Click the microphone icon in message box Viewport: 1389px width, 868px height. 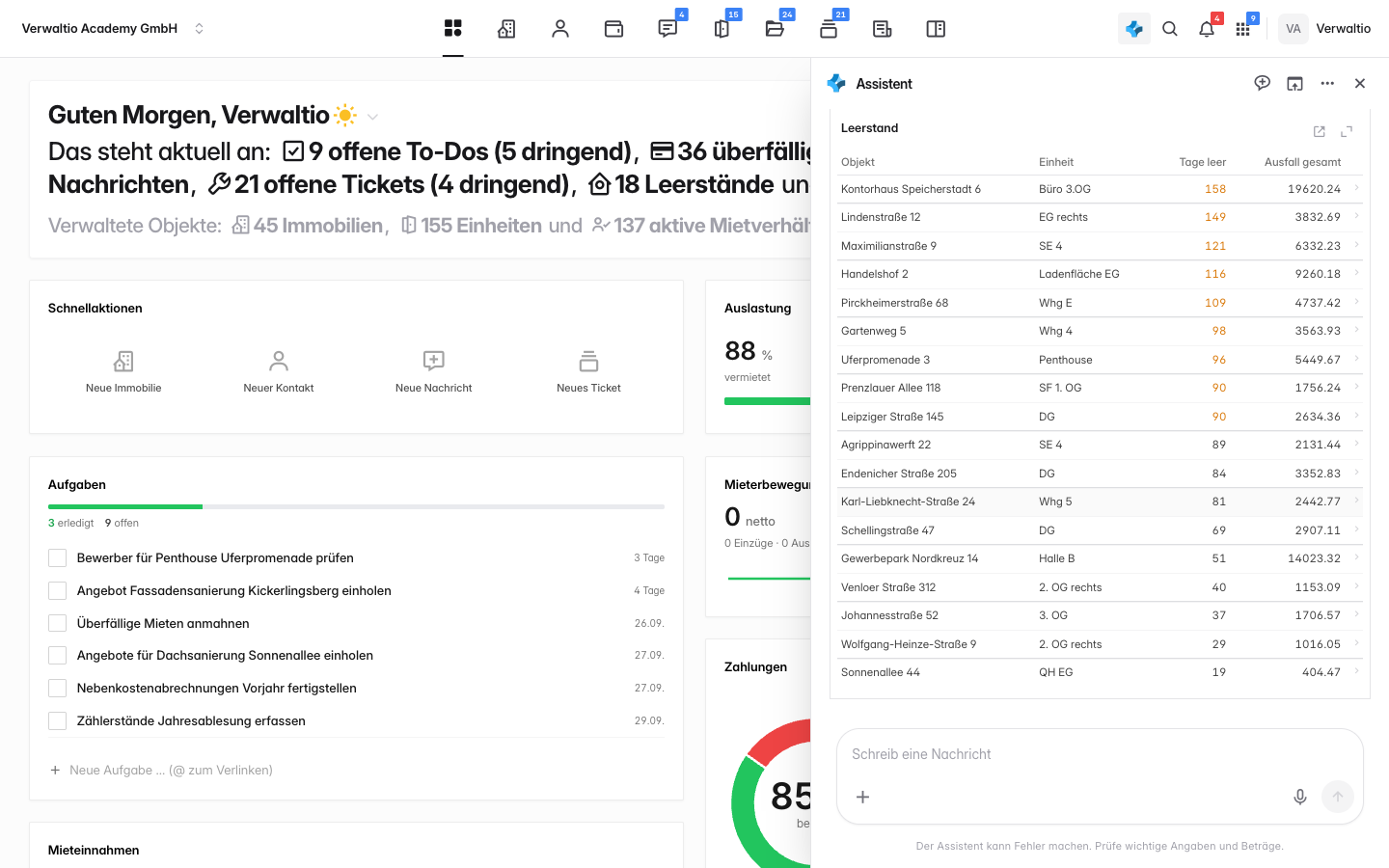point(1300,797)
